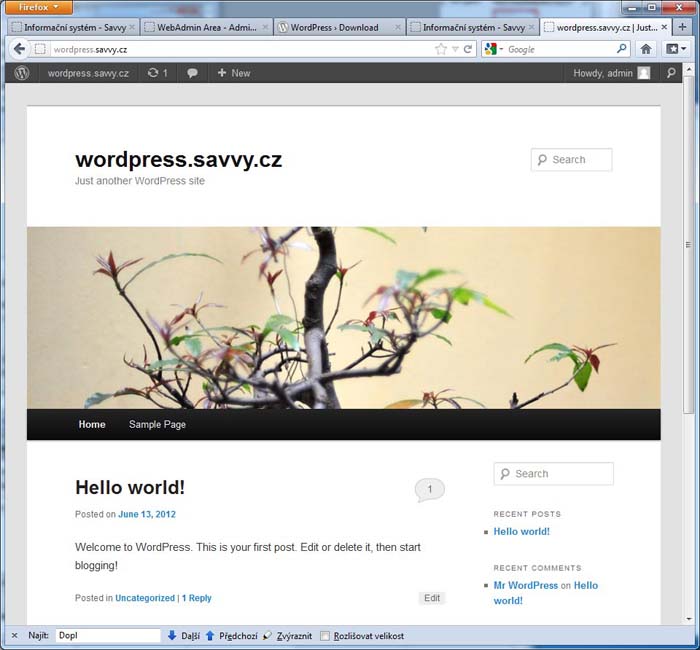The image size is (700, 650).
Task: Expand the + New admin bar menu
Action: [x=233, y=73]
